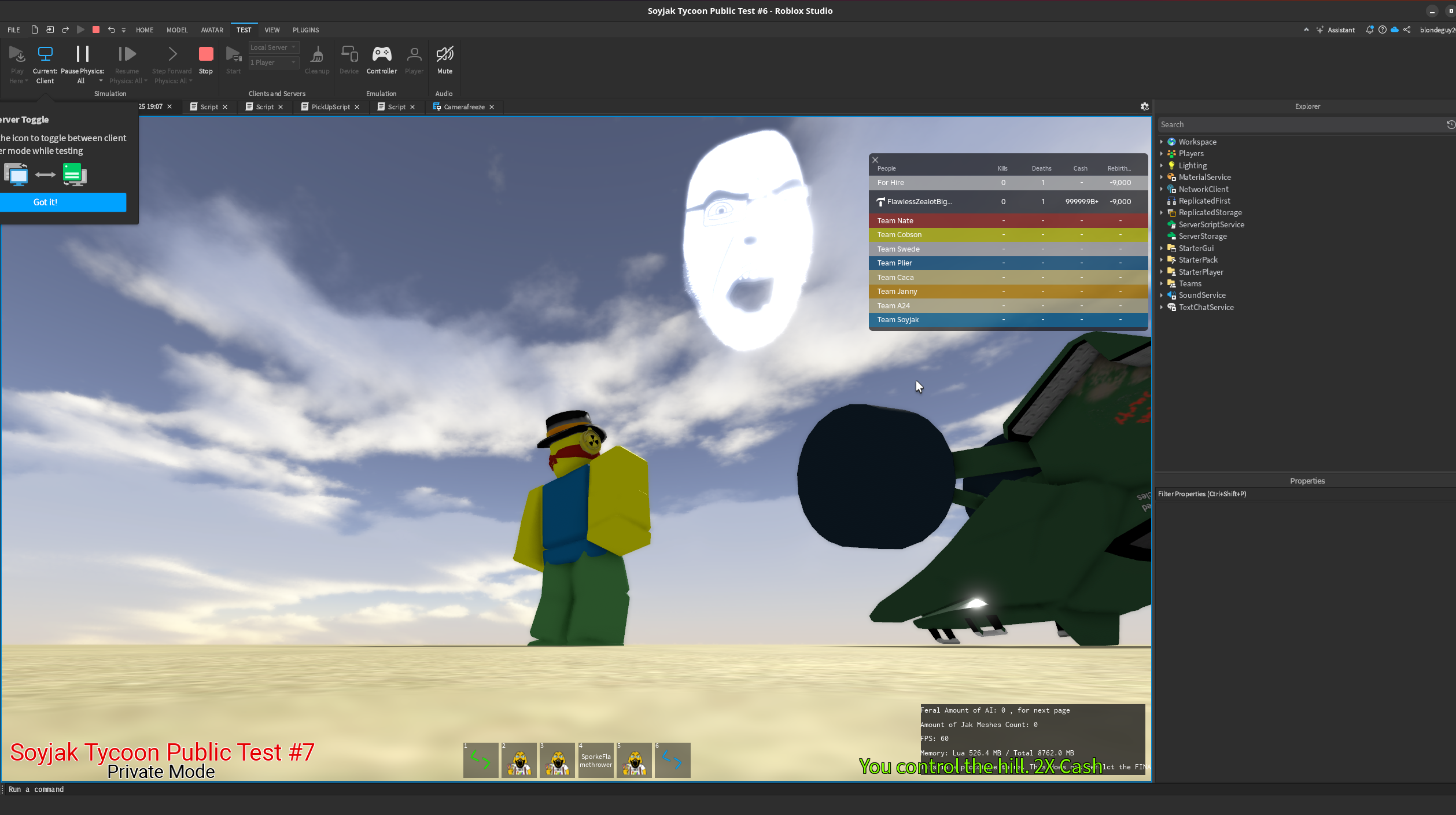Click the Undo arrow in quick access bar
Viewport: 1456px width, 815px height.
(111, 29)
